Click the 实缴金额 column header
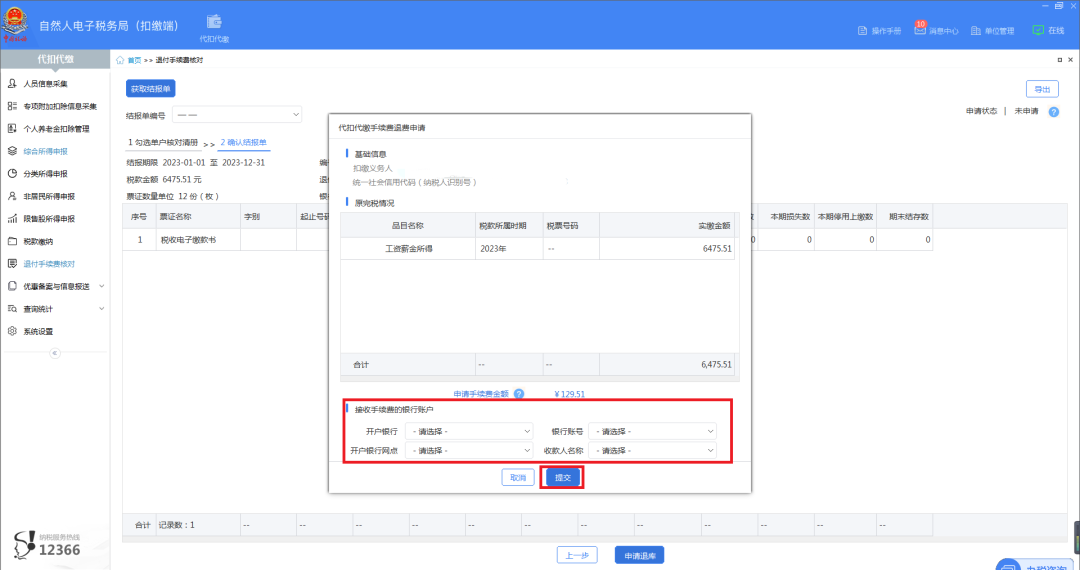The height and width of the screenshot is (570, 1080). tap(668, 225)
